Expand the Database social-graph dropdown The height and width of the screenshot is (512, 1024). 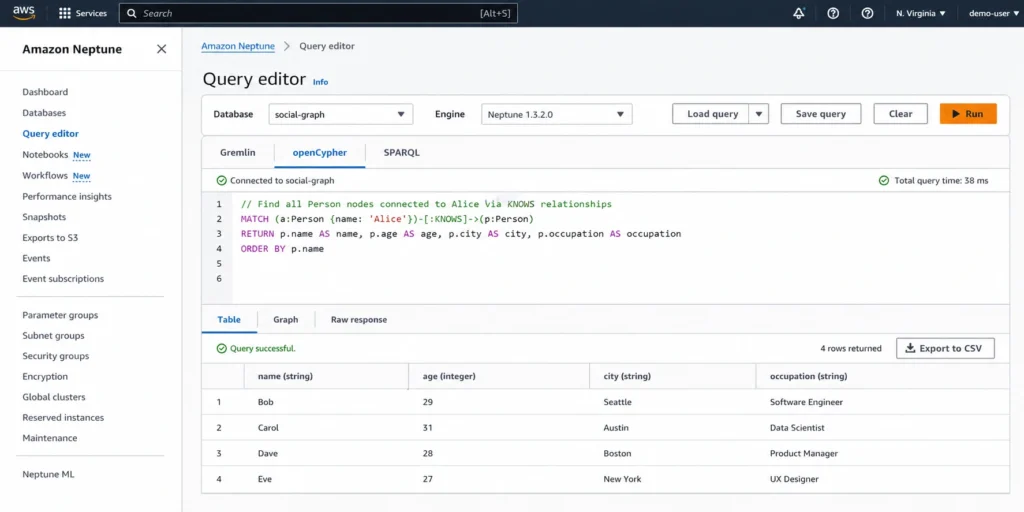[x=341, y=114]
